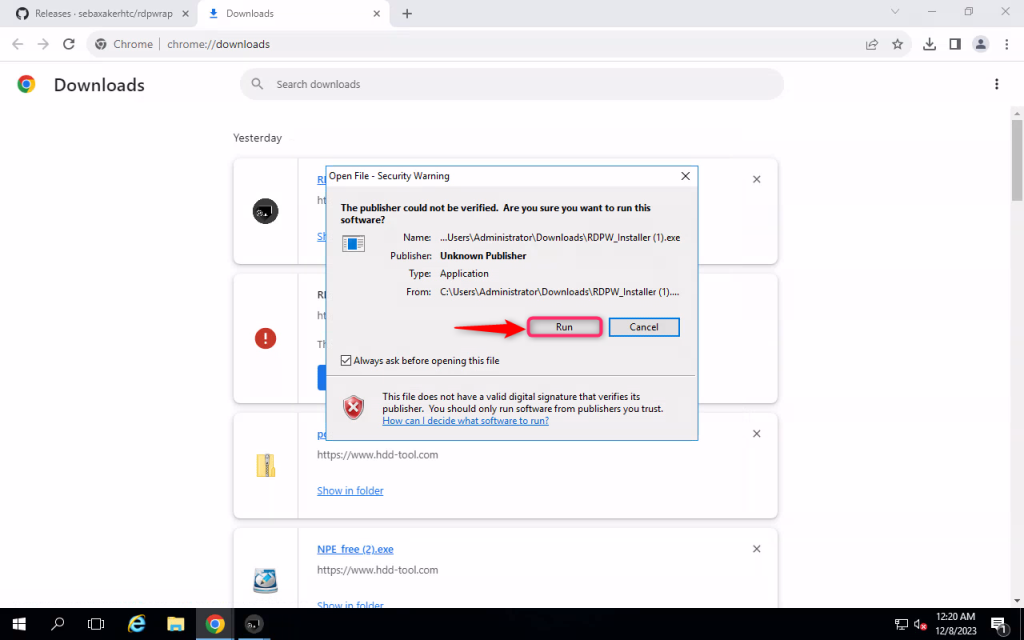
Task: Open the NPE_free (2).exe download link
Action: point(354,549)
